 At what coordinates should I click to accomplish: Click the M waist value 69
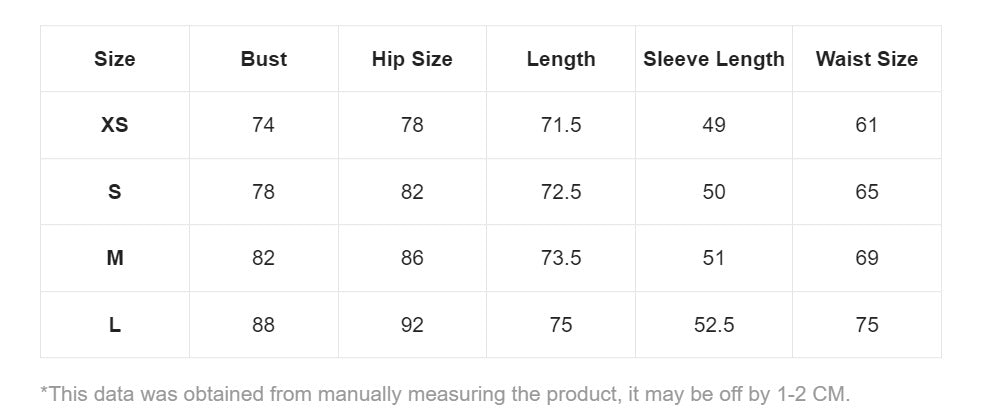pyautogui.click(x=866, y=258)
